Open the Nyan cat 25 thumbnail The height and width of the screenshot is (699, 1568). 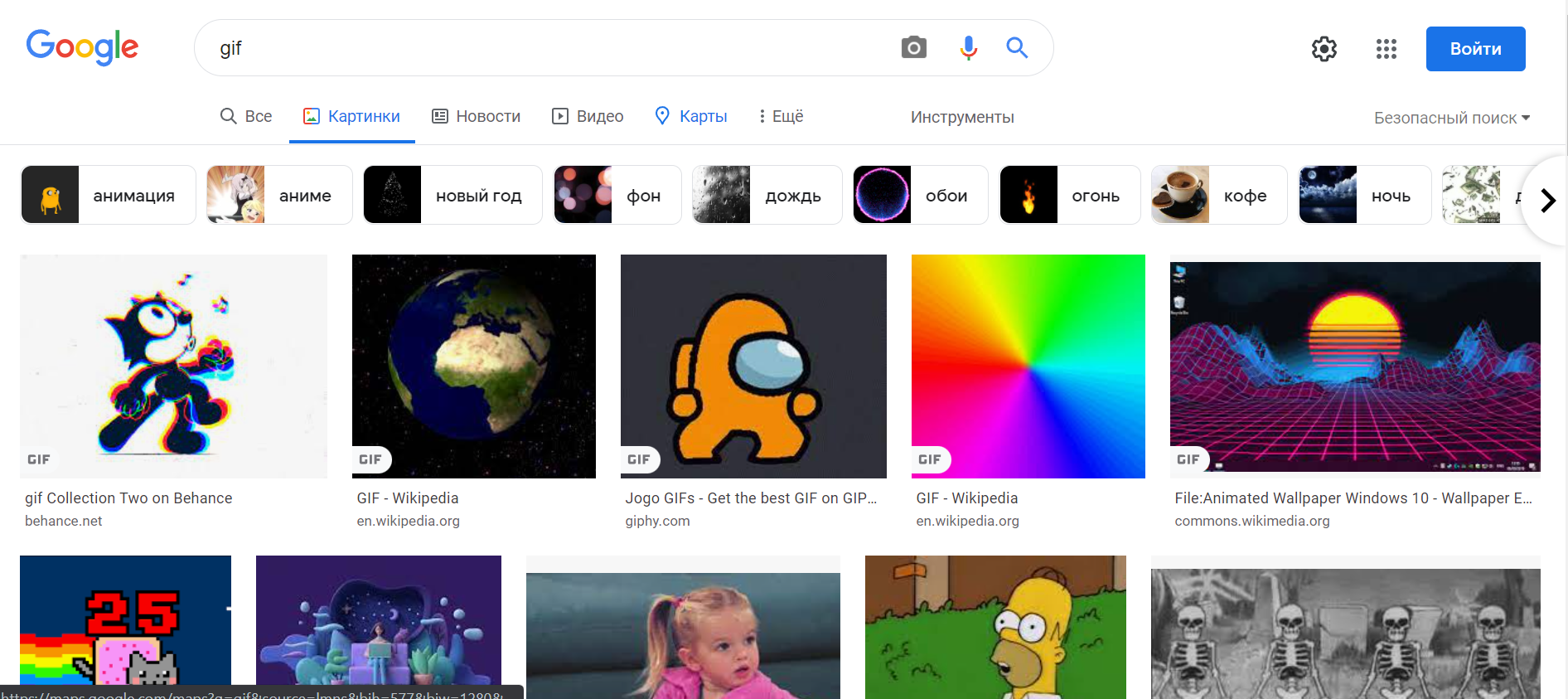[125, 627]
